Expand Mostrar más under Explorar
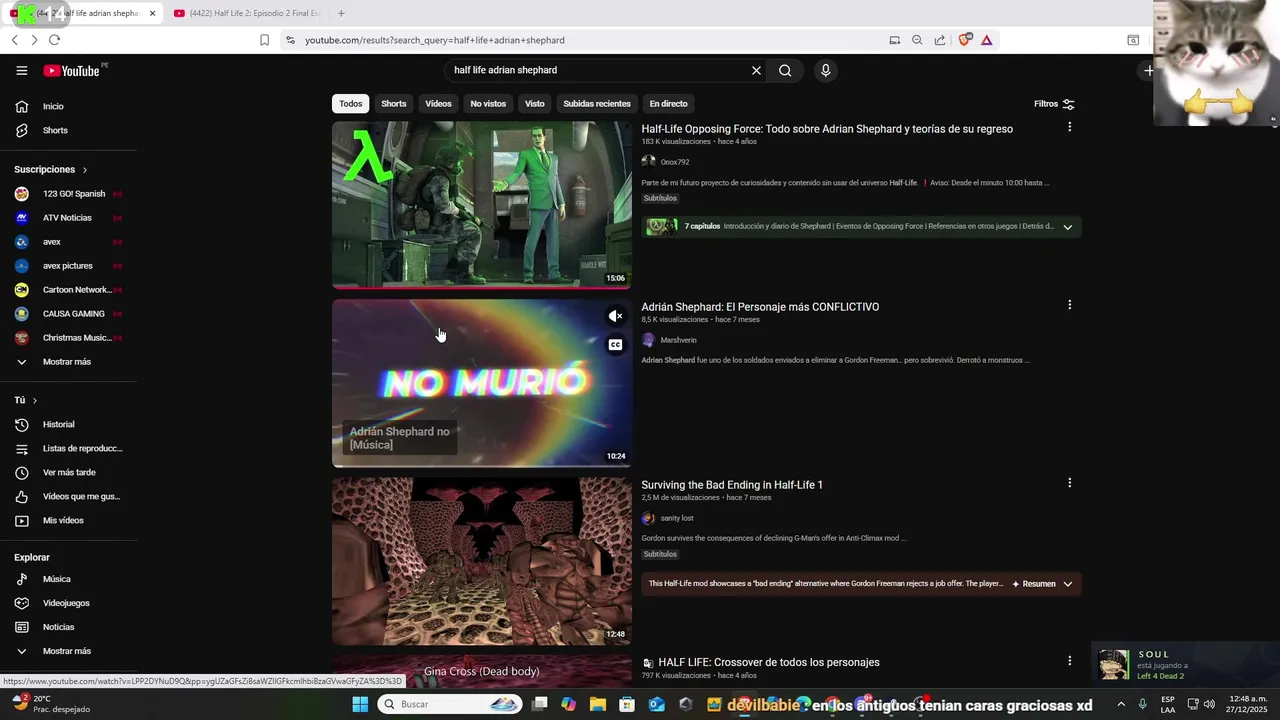This screenshot has width=1280, height=720. tap(69, 651)
